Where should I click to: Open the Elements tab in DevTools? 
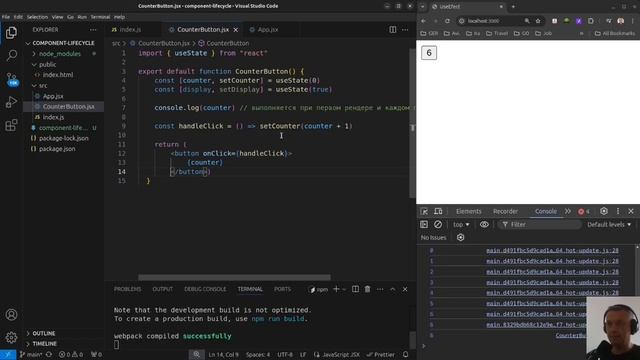coord(469,211)
